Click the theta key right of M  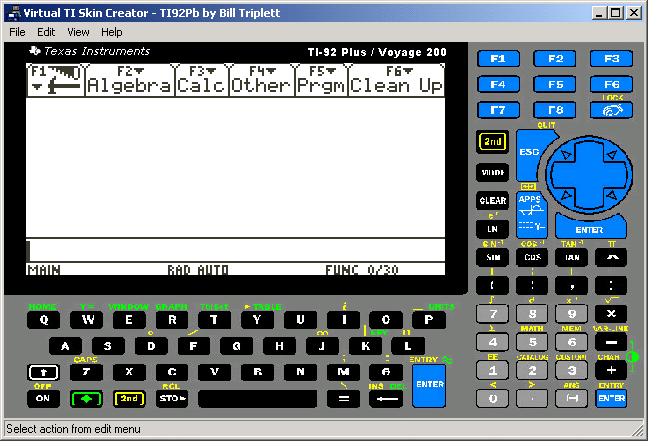386,372
